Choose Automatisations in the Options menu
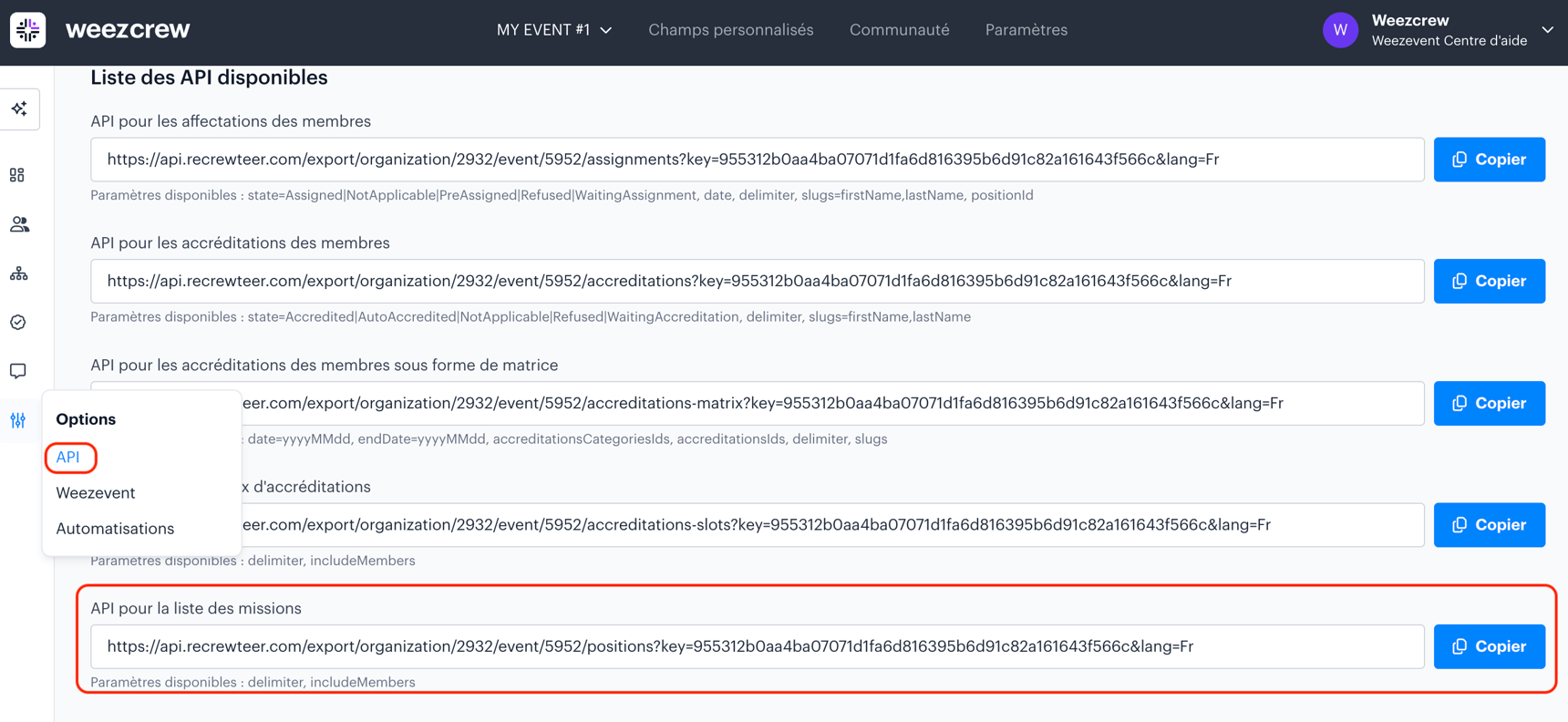 pyautogui.click(x=115, y=529)
